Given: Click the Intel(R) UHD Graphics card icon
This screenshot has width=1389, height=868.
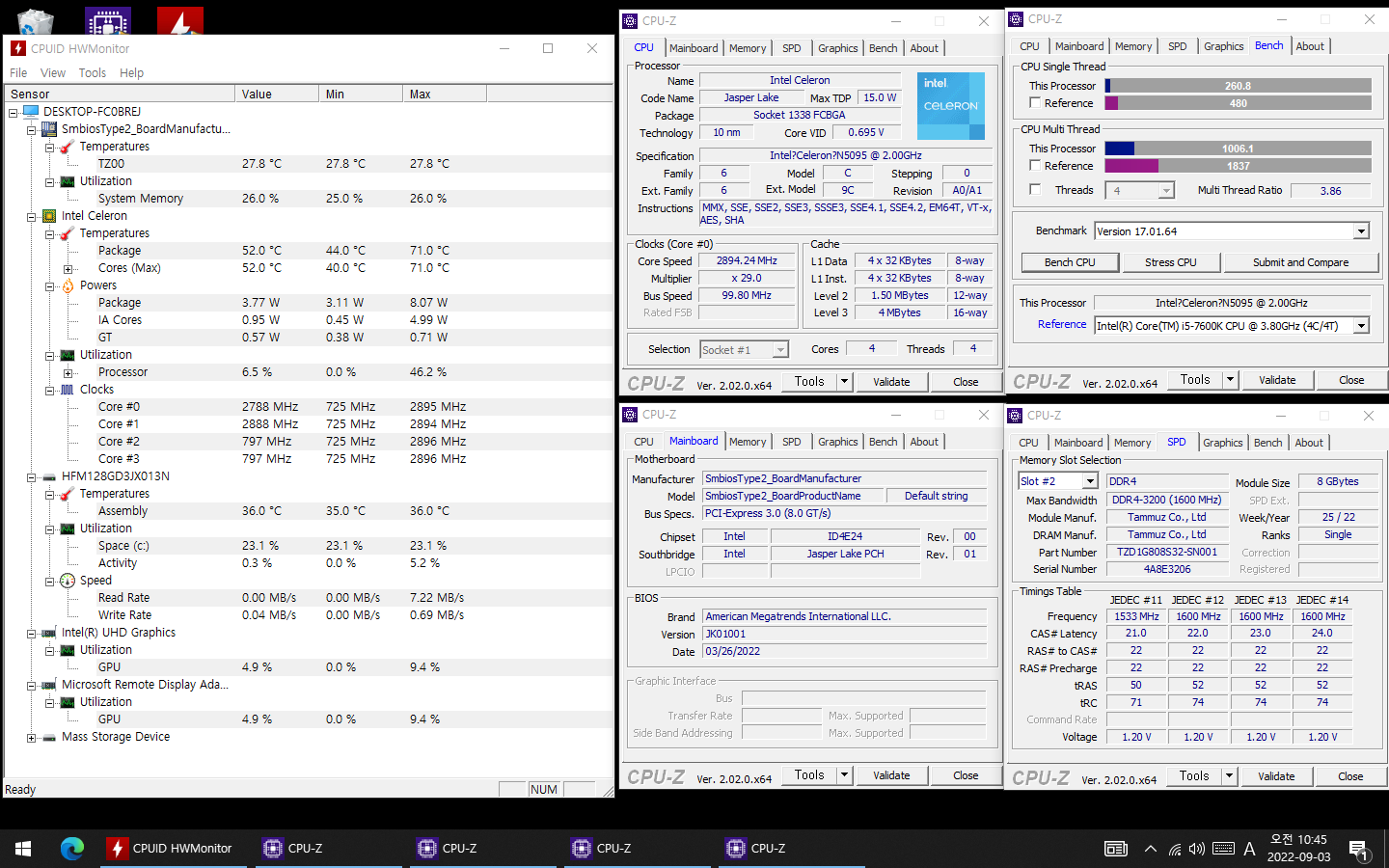Looking at the screenshot, I should click(x=49, y=633).
